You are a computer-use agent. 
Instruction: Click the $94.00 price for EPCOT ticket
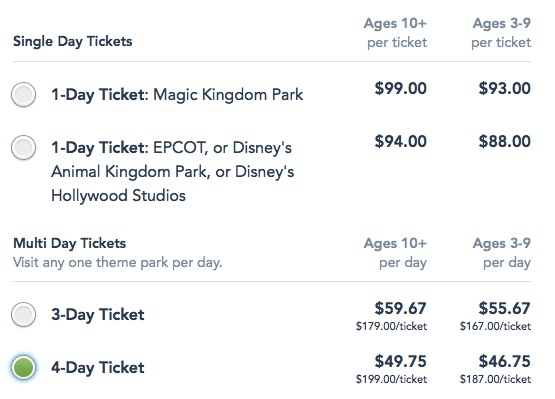coord(401,141)
